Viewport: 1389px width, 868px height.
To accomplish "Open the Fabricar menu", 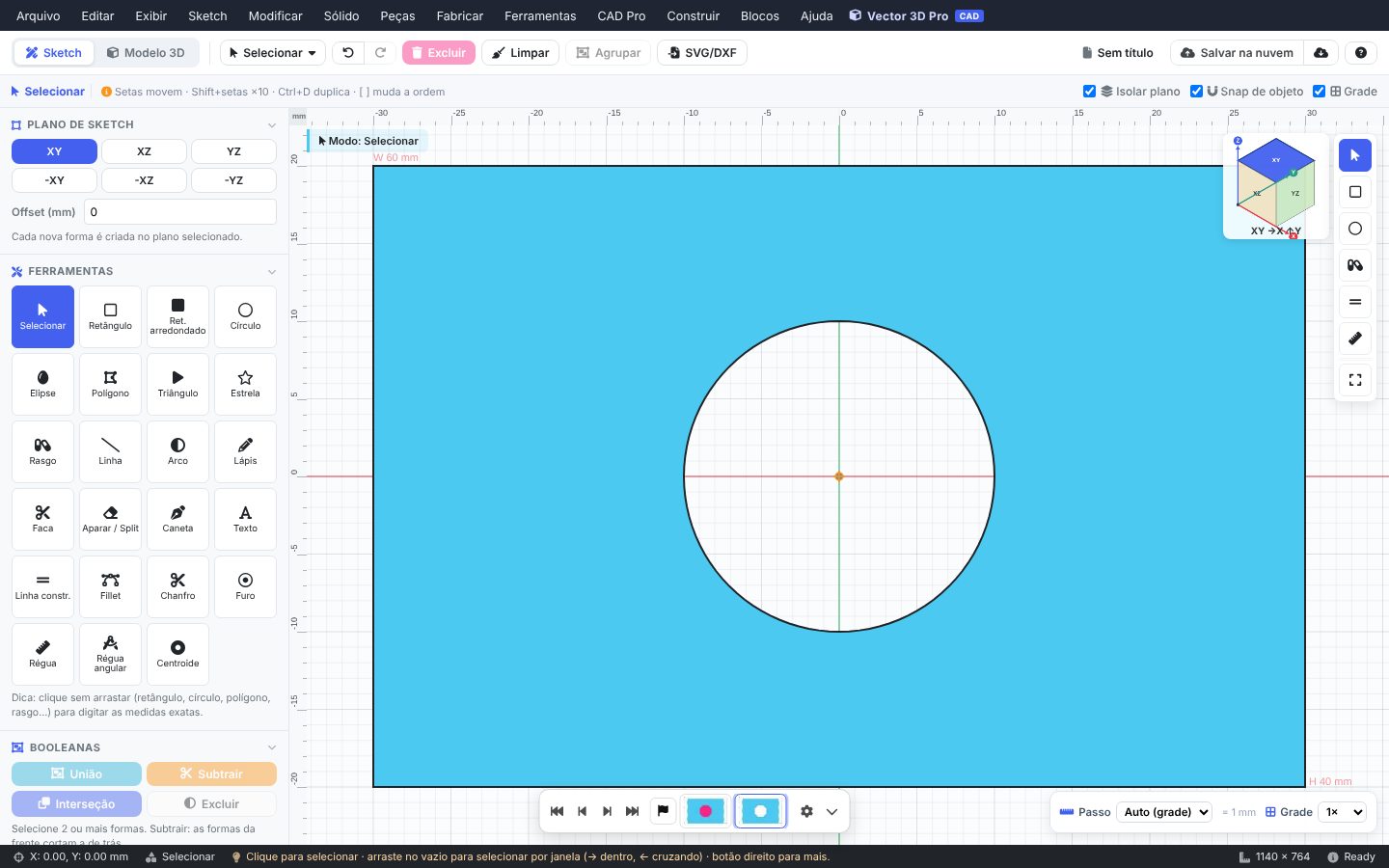I will tap(460, 15).
